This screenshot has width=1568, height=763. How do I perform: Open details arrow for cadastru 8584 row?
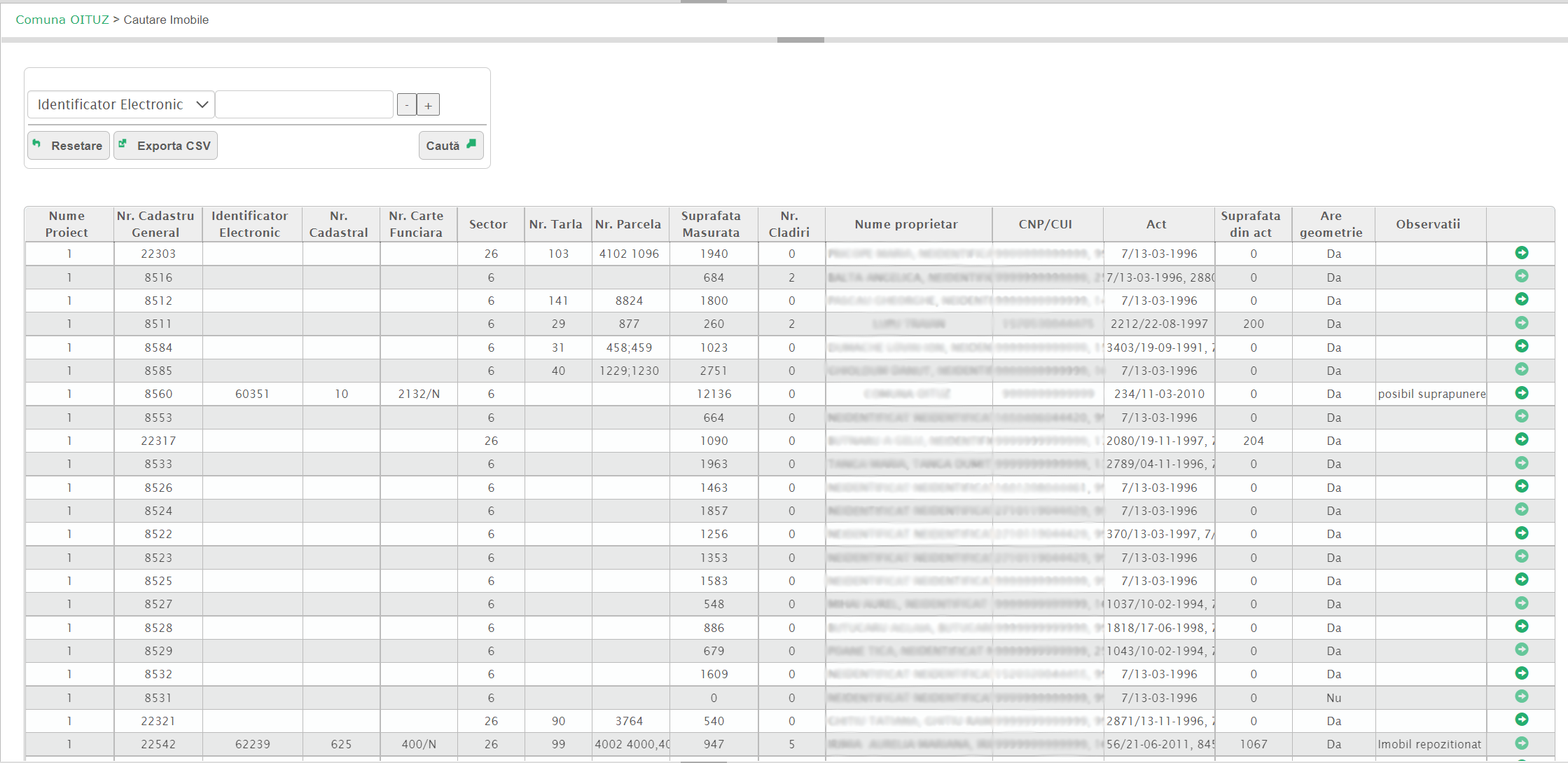[x=1521, y=346]
